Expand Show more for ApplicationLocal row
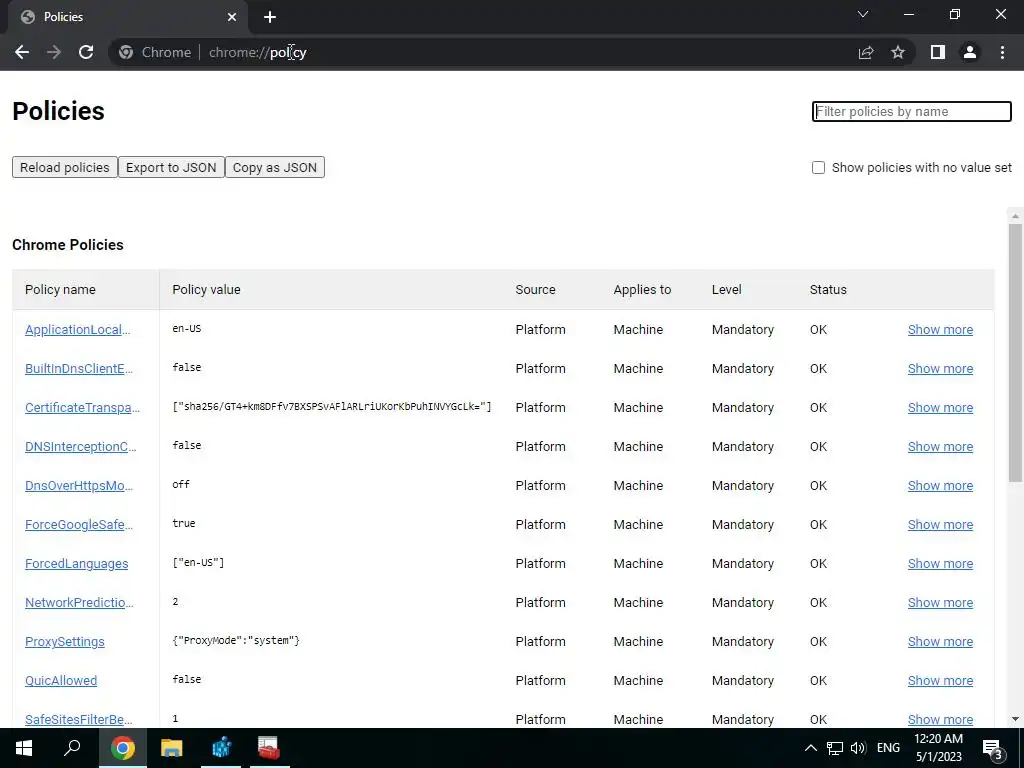 pos(940,329)
